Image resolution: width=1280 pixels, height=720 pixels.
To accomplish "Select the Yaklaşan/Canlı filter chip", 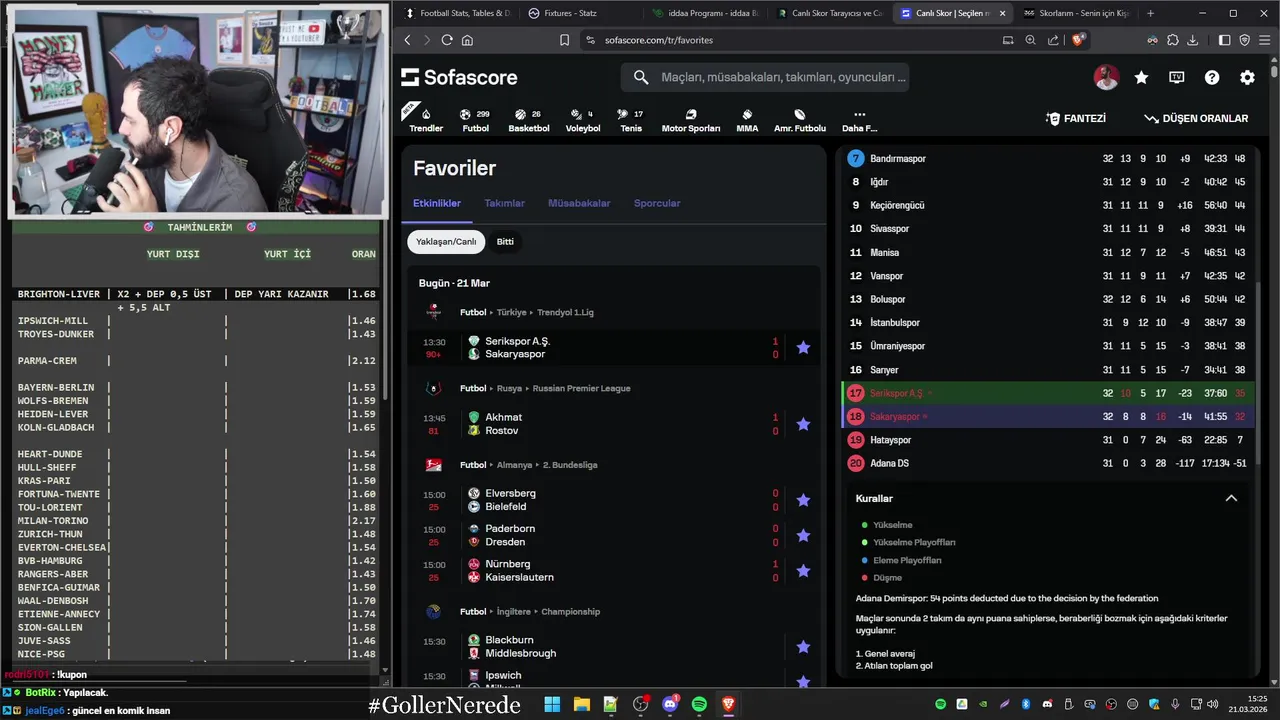I will (446, 241).
